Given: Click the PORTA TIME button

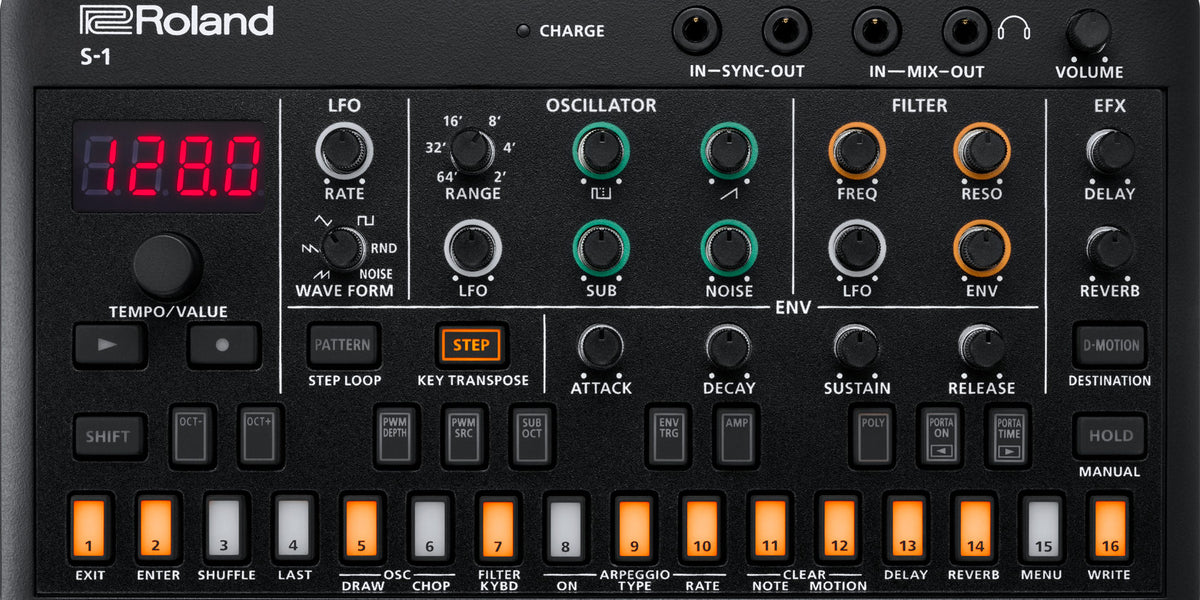Looking at the screenshot, I should point(1007,435).
